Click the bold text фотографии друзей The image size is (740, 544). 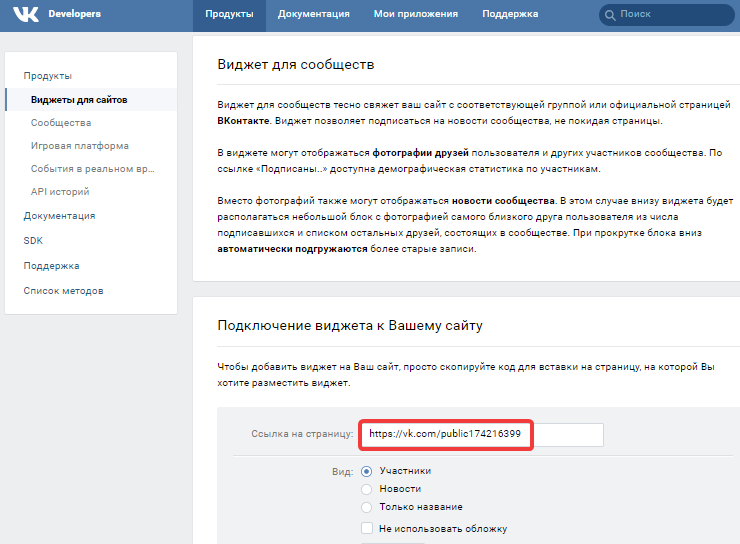point(420,153)
